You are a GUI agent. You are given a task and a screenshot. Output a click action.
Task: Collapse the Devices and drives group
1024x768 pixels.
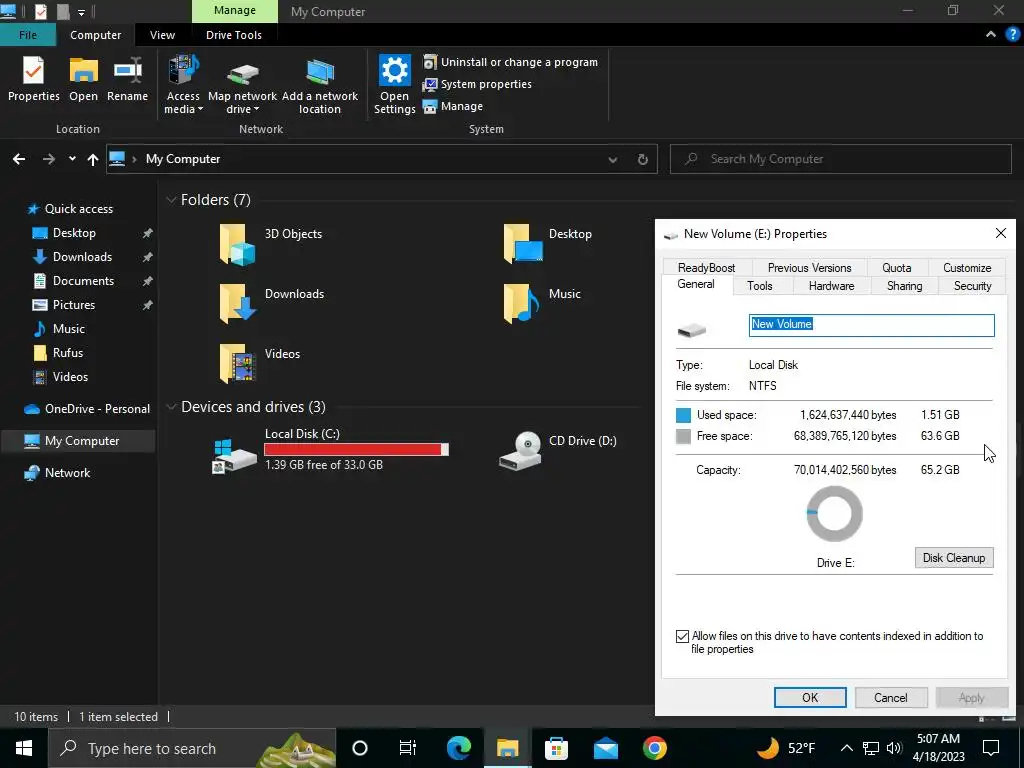click(x=171, y=407)
